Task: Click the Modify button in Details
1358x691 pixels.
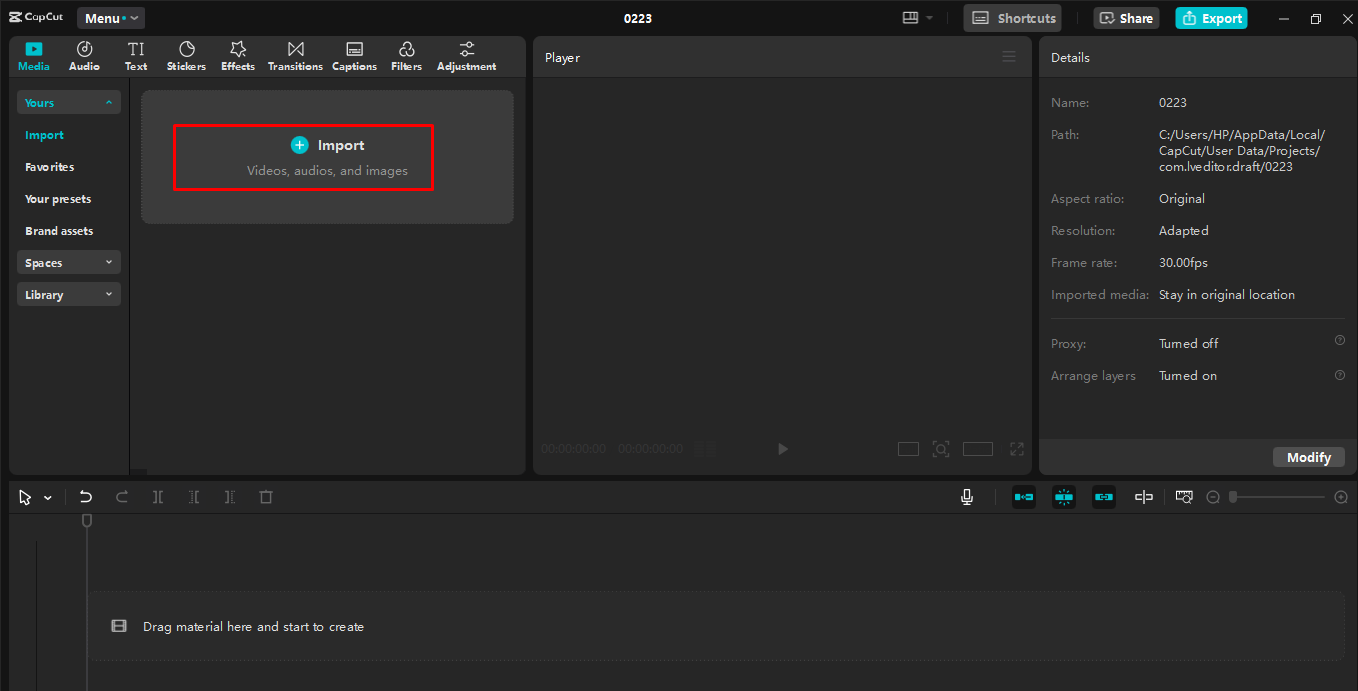Action: click(x=1309, y=457)
